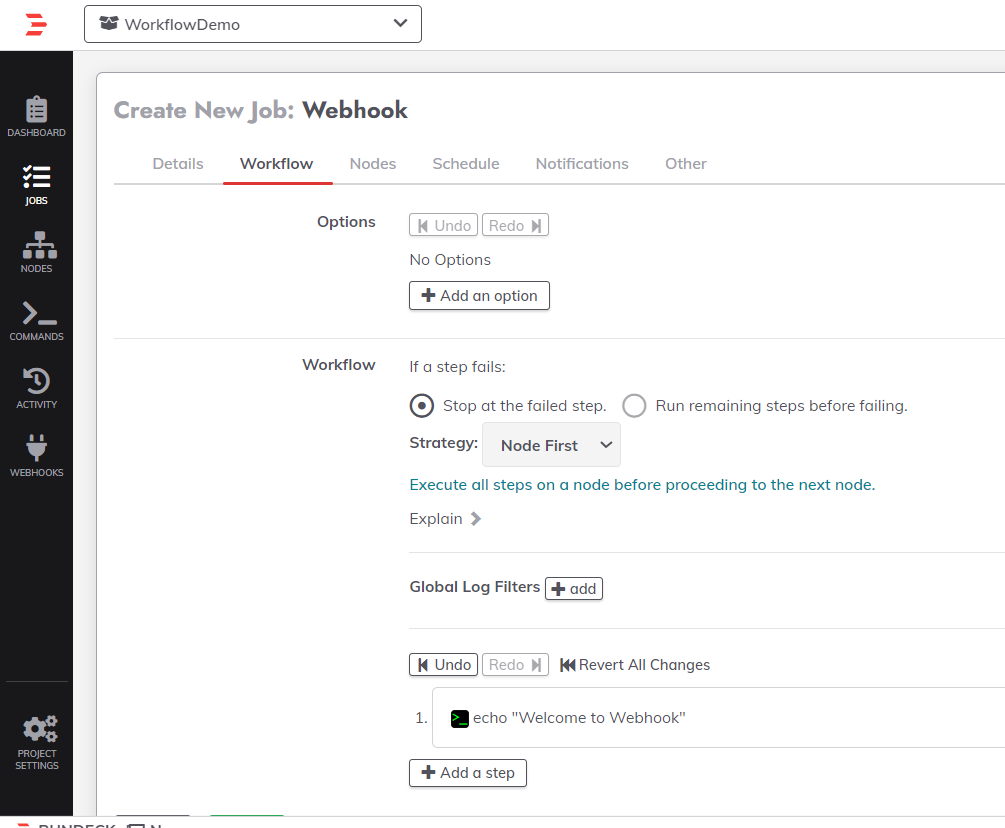Screen dimensions: 1005x828
Task: Open the Node First strategy dropdown
Action: (551, 445)
